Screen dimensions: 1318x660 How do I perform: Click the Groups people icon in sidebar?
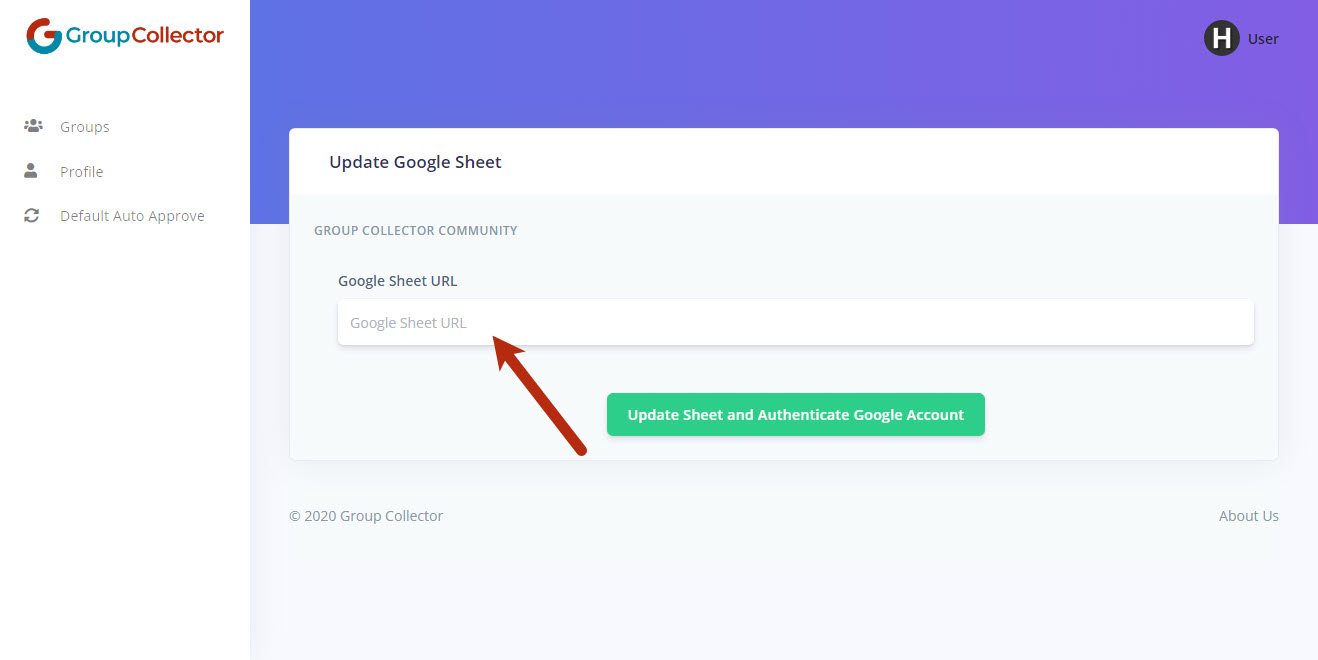tap(33, 126)
